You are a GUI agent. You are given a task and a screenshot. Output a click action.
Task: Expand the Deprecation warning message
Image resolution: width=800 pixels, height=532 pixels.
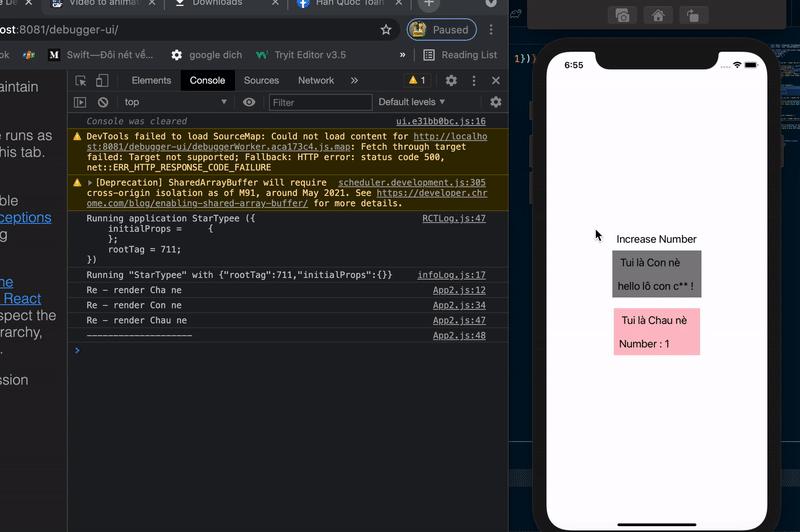(x=90, y=183)
